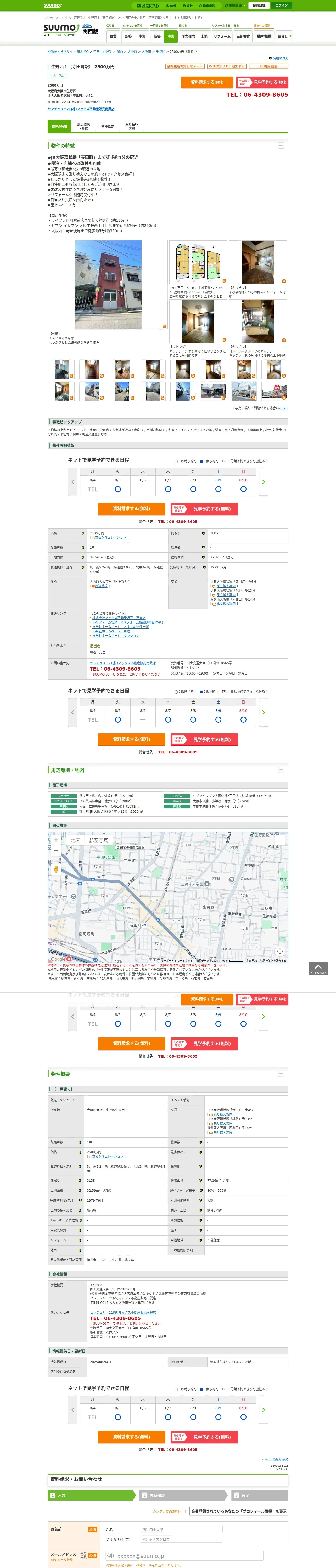The height and width of the screenshot is (1568, 336).
Task: Click the 会員登録 button
Action: [259, 5]
